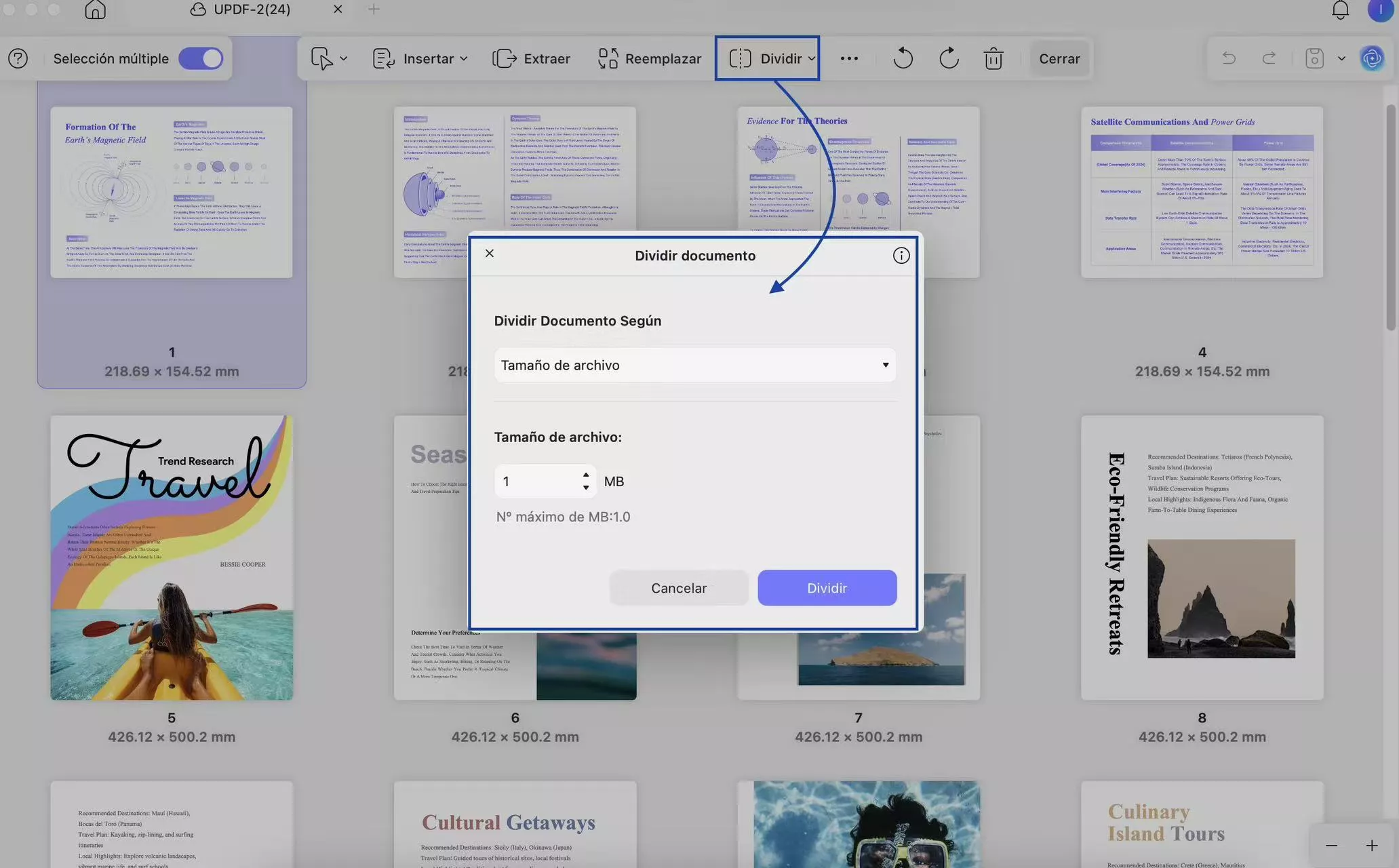Click the Reemplazar pages icon
This screenshot has height=868, width=1399.
tap(608, 58)
